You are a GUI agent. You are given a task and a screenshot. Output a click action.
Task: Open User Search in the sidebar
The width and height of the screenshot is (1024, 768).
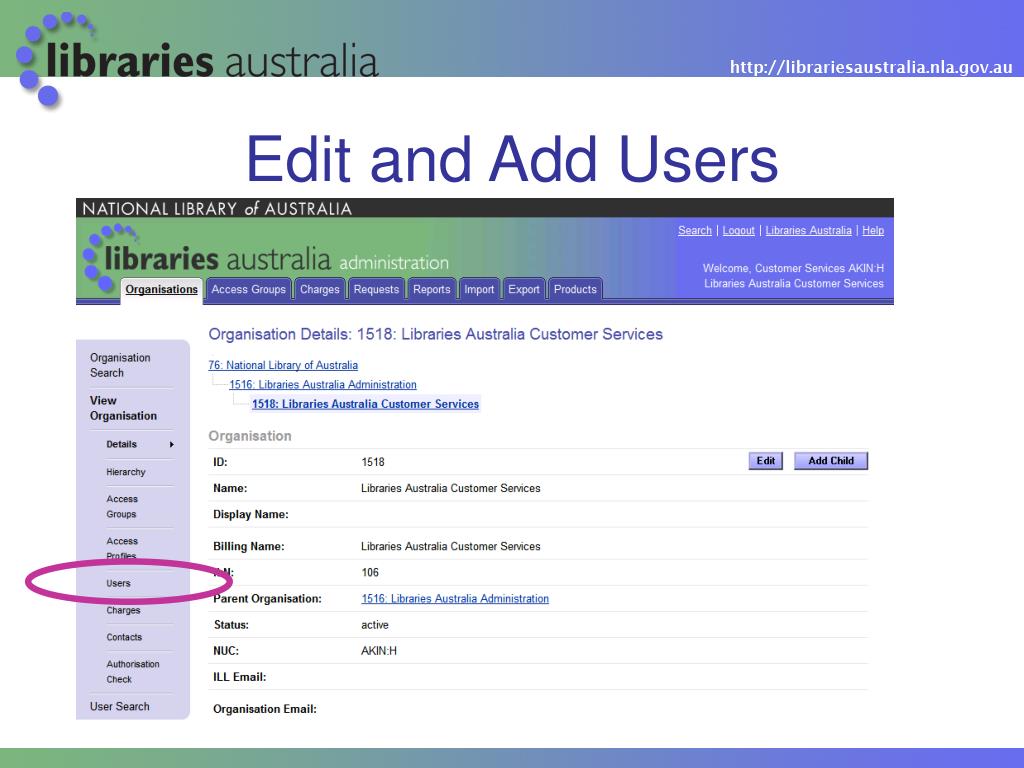coord(120,707)
